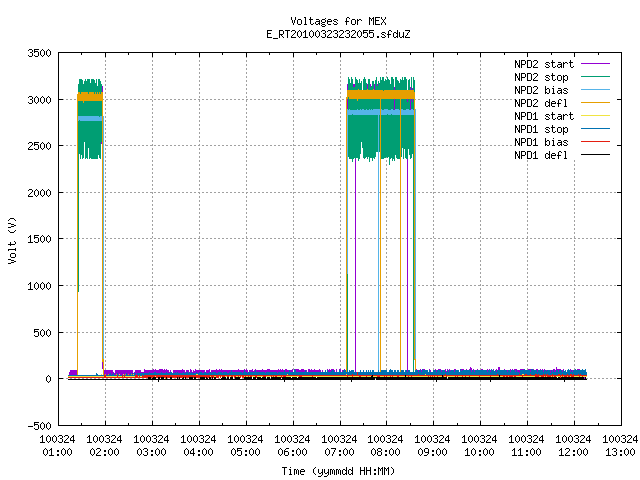The width and height of the screenshot is (640, 480).
Task: Click the dark blue NPD1 stop legend line
Action: pyautogui.click(x=596, y=129)
